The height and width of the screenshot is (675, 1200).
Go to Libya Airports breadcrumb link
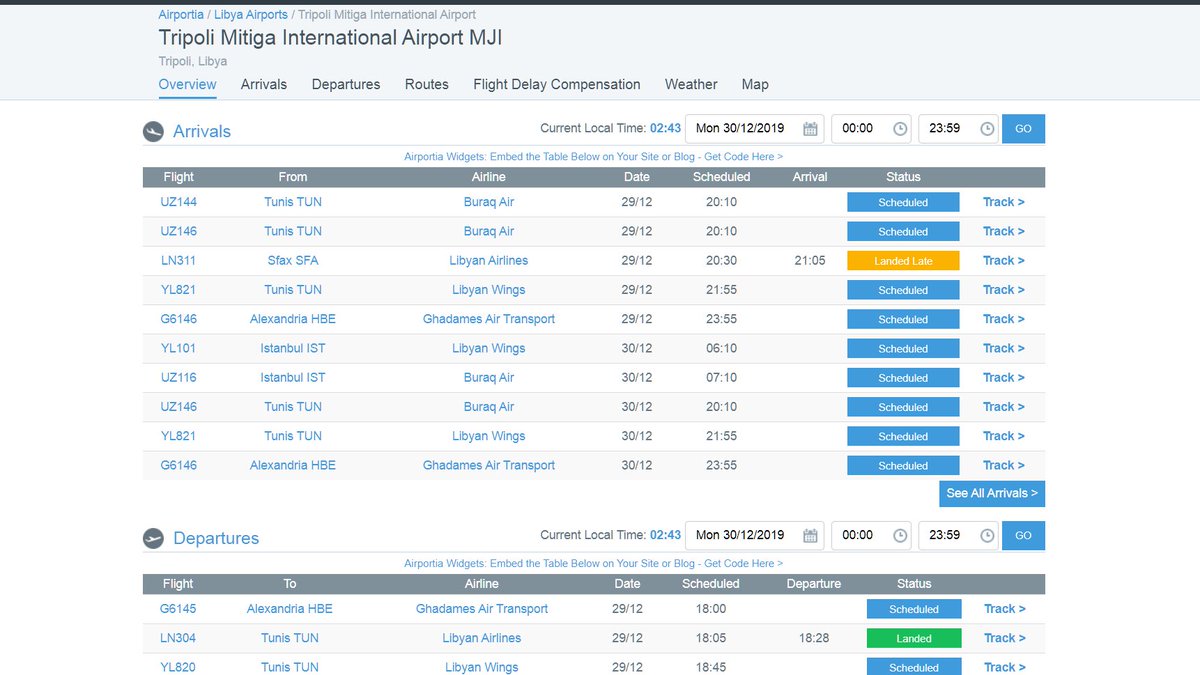tap(251, 15)
